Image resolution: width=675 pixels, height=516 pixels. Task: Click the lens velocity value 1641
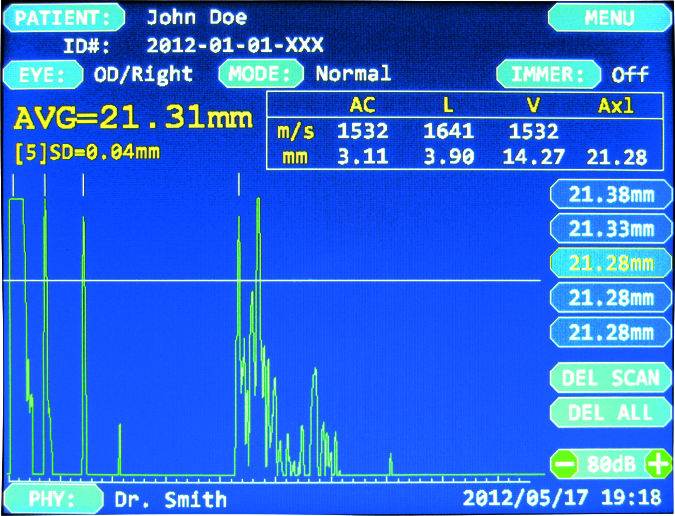(x=449, y=131)
